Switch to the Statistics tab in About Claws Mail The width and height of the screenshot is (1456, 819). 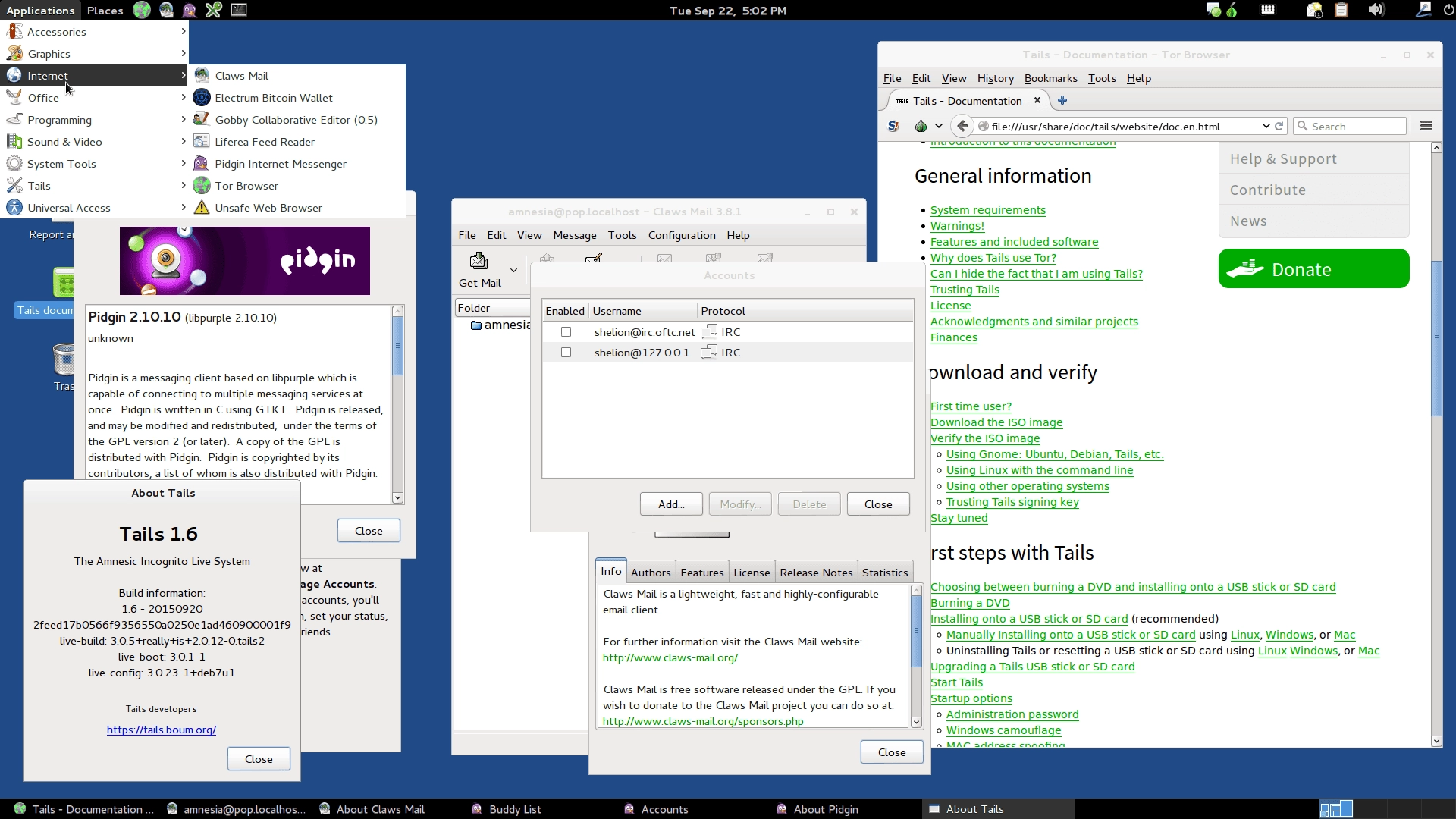point(885,573)
